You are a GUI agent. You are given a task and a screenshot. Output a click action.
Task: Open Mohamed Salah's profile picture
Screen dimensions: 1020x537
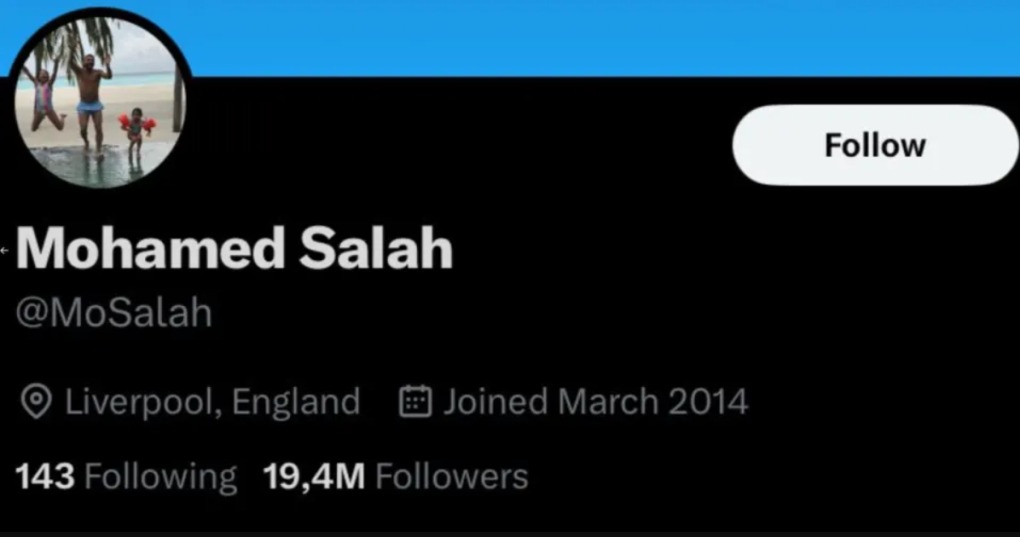point(99,100)
